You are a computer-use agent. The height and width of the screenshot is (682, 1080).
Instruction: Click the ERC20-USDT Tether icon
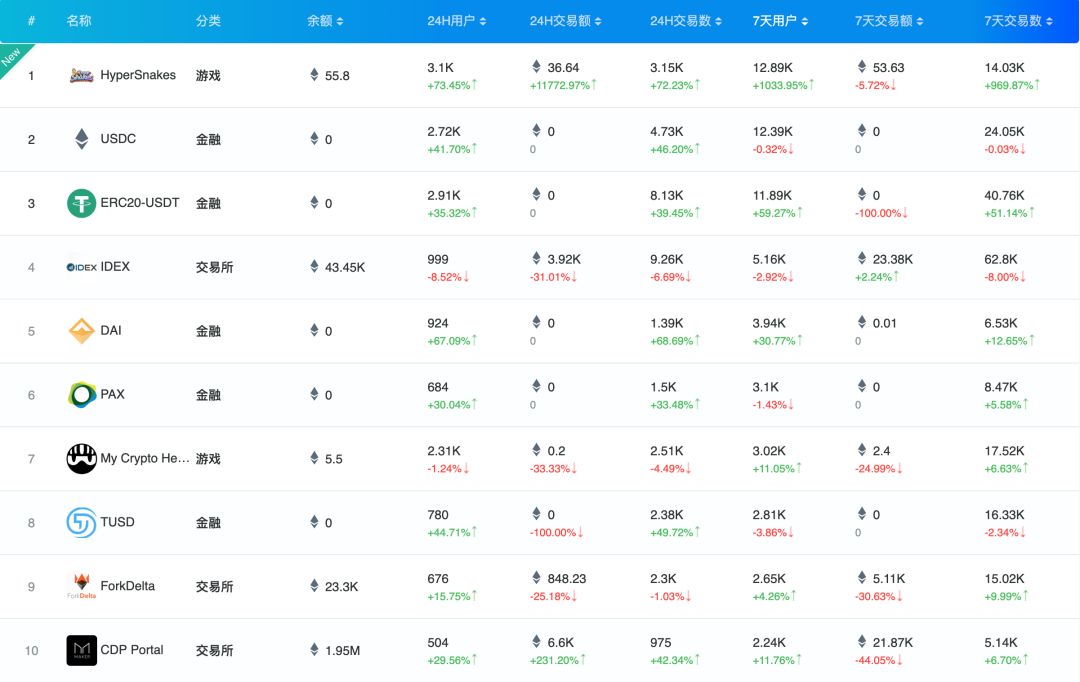click(x=81, y=203)
